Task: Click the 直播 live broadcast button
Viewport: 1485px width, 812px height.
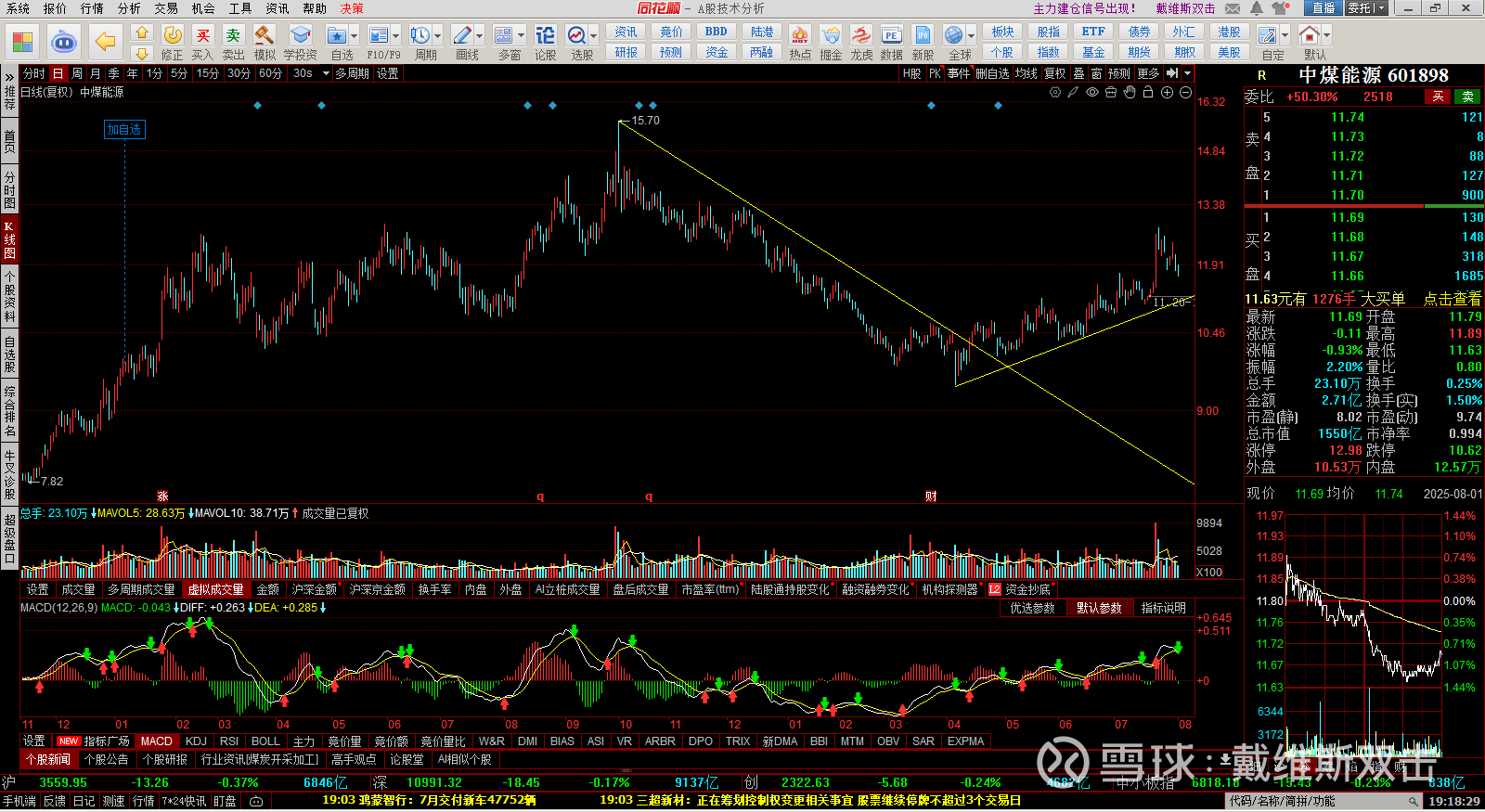Action: (x=1323, y=8)
